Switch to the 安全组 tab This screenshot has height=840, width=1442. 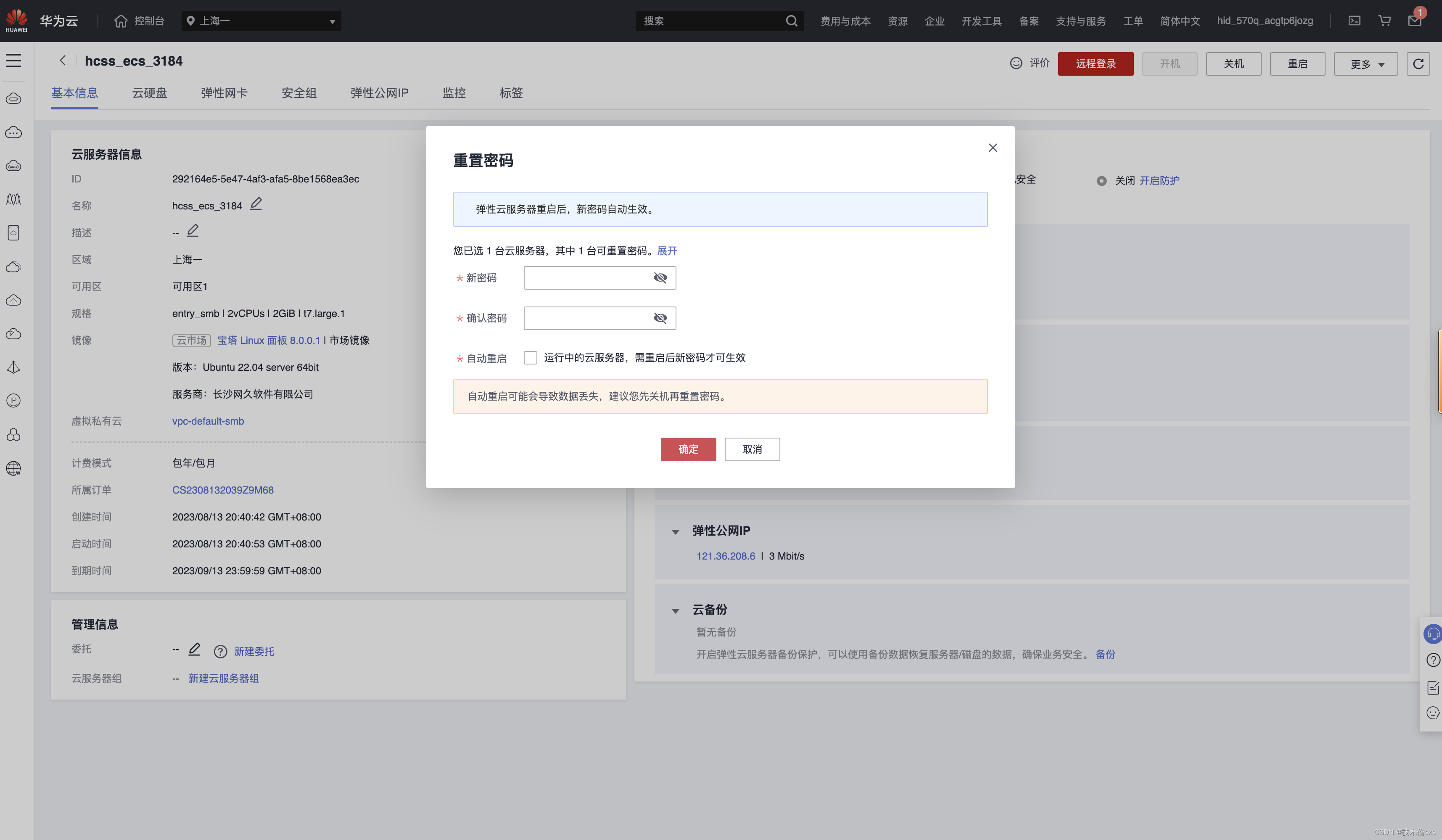point(298,92)
